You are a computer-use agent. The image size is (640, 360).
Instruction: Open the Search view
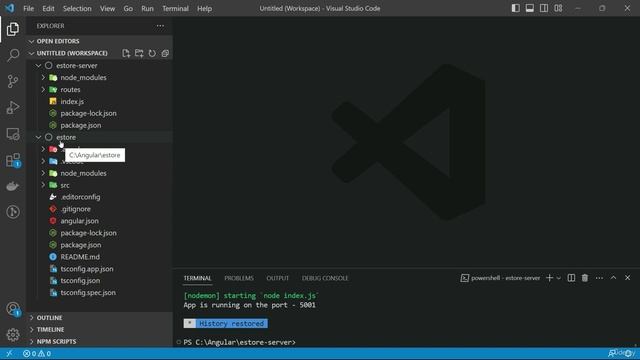pyautogui.click(x=13, y=55)
